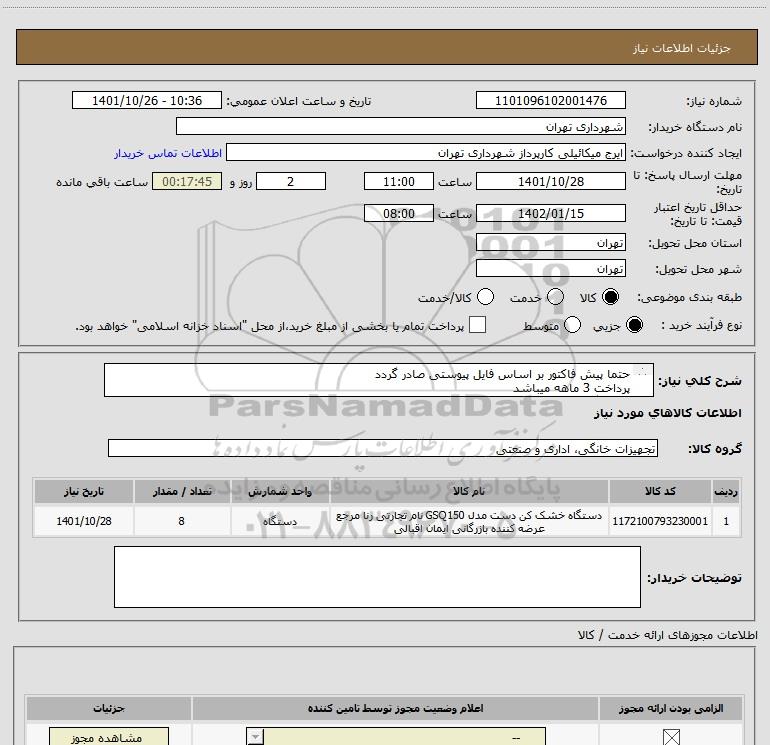770x745 pixels.
Task: Click the شماره نیاز field 1101096102001476
Action: point(550,100)
